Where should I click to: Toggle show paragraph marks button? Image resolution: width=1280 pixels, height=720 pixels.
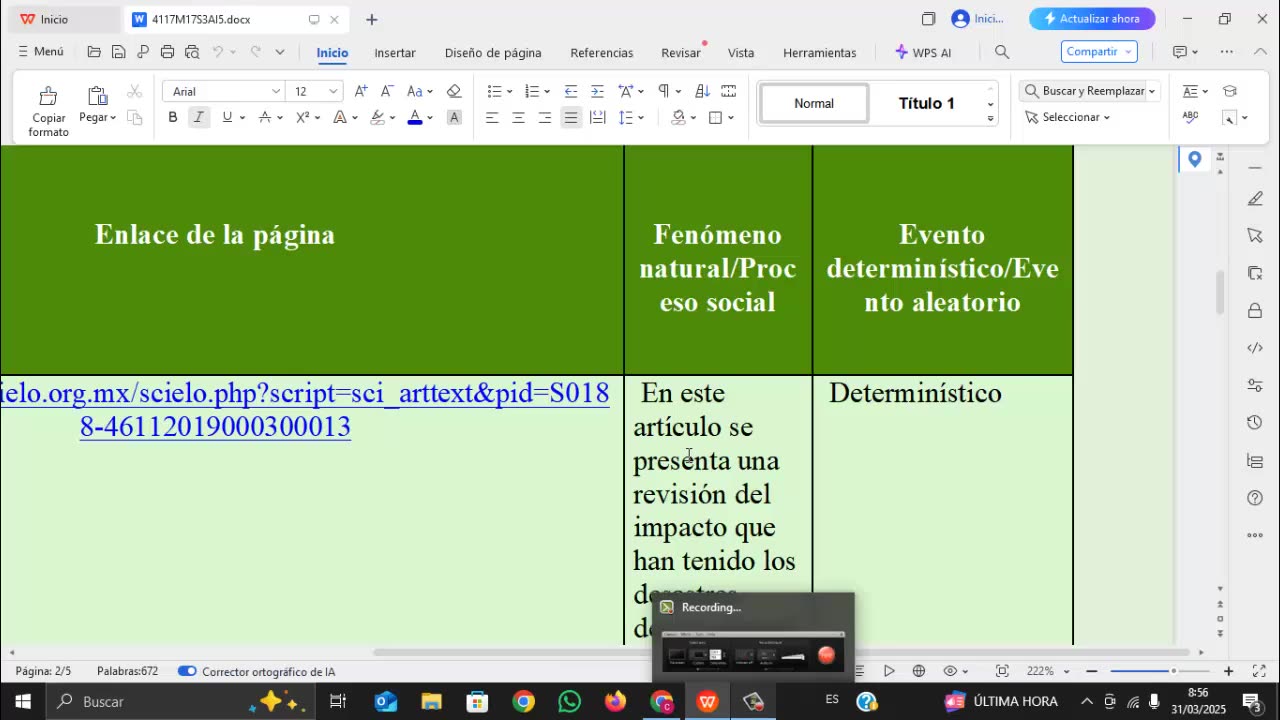pyautogui.click(x=663, y=91)
